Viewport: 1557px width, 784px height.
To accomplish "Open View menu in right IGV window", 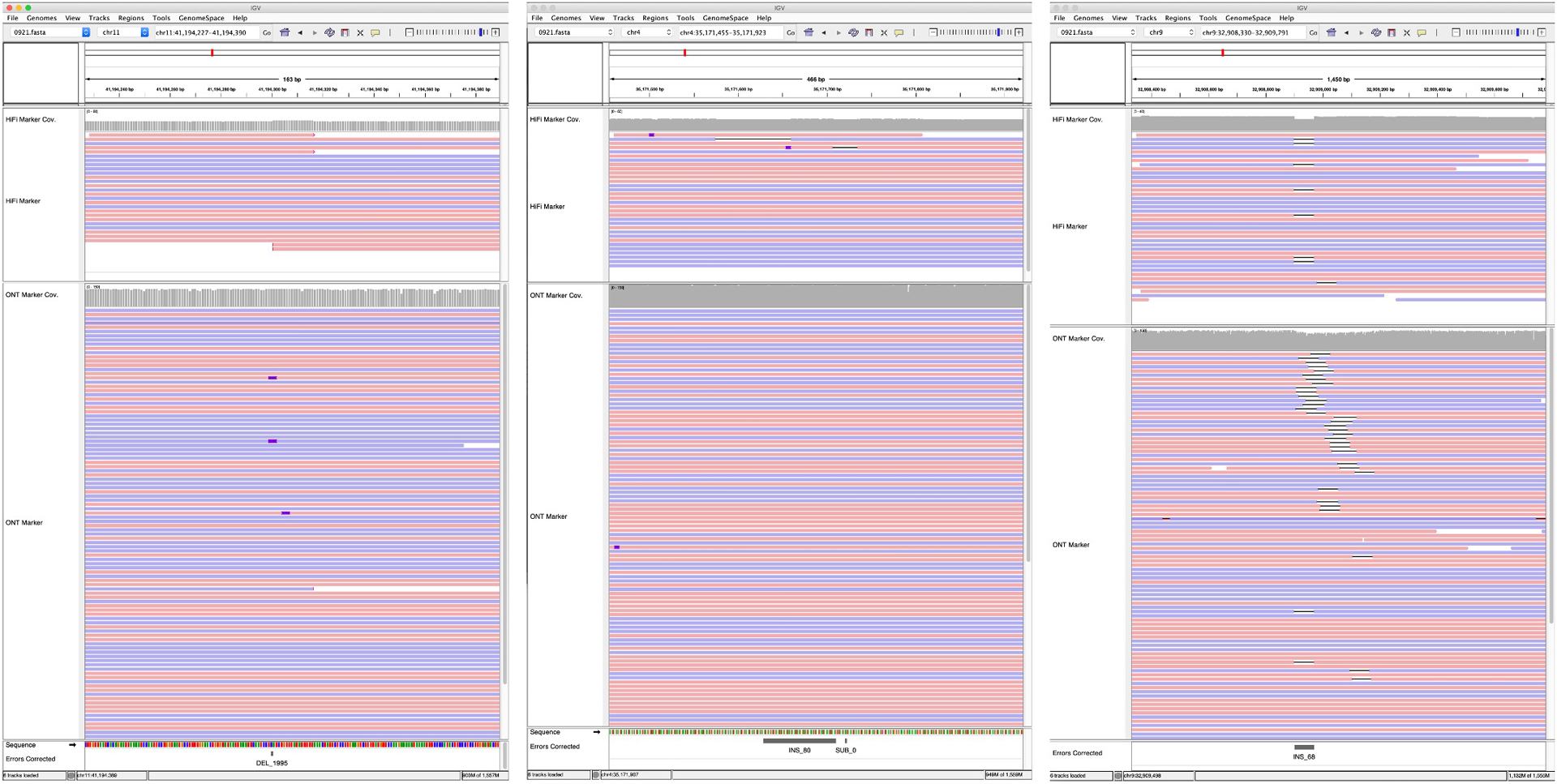I will (x=1119, y=18).
